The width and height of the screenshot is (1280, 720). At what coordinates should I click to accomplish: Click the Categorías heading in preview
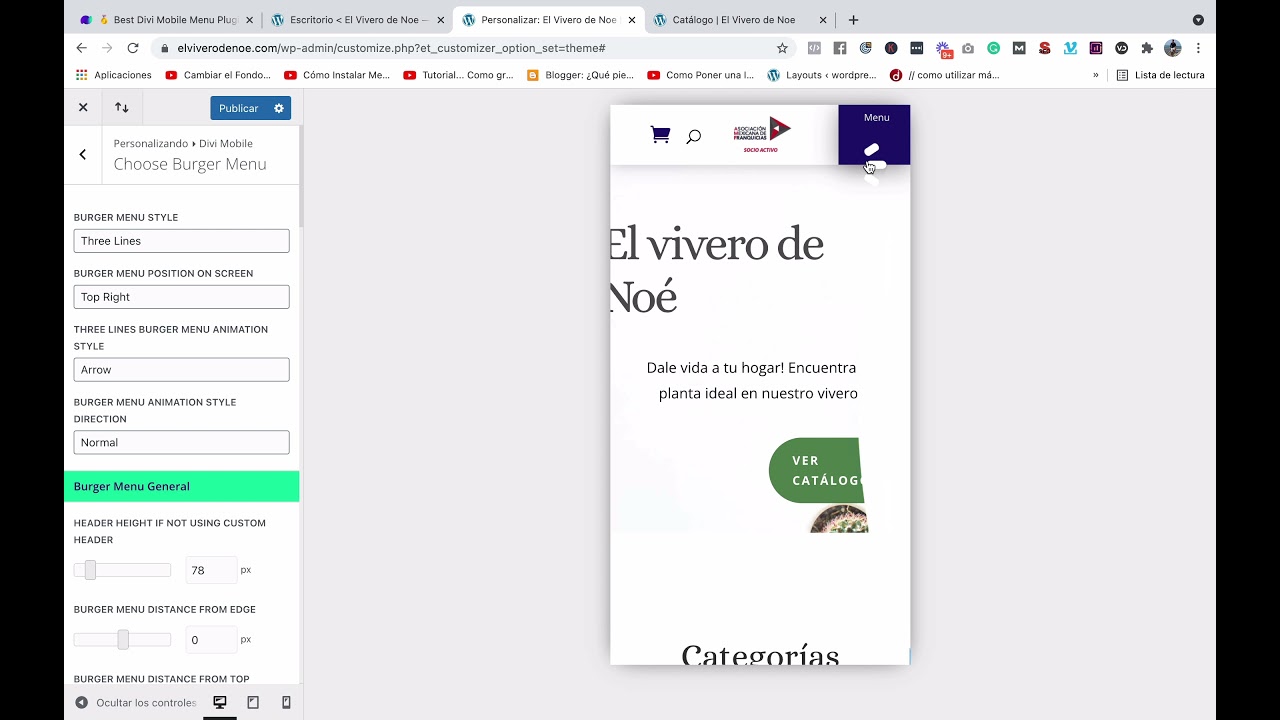[x=760, y=654]
